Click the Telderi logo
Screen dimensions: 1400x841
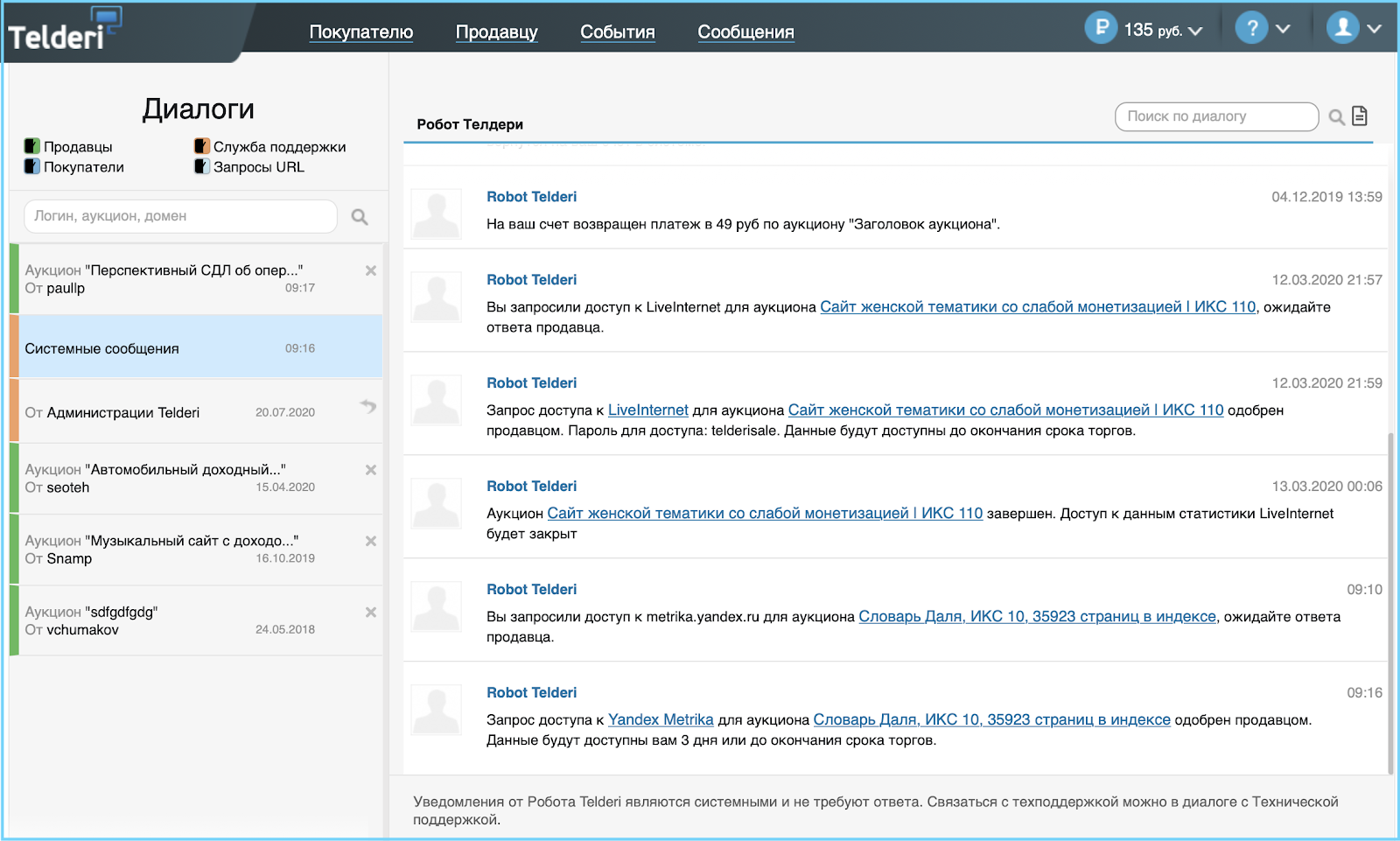pos(66,29)
